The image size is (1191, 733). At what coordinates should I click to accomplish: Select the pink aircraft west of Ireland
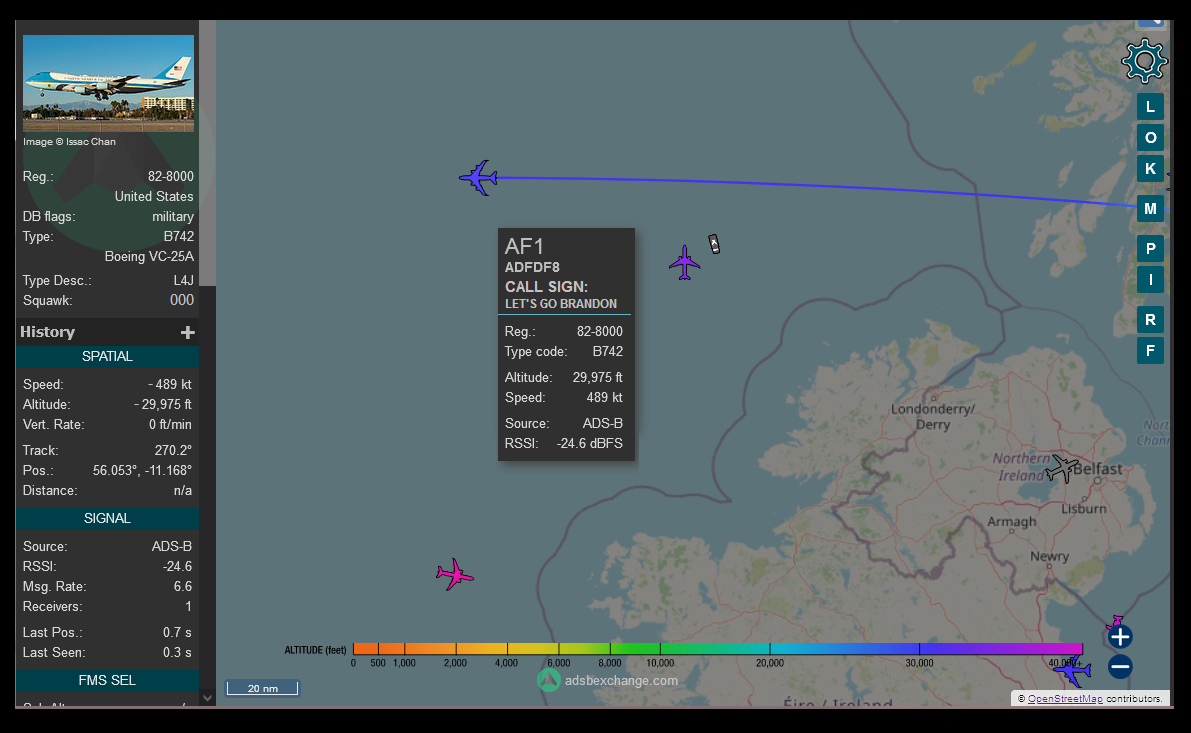click(x=454, y=574)
